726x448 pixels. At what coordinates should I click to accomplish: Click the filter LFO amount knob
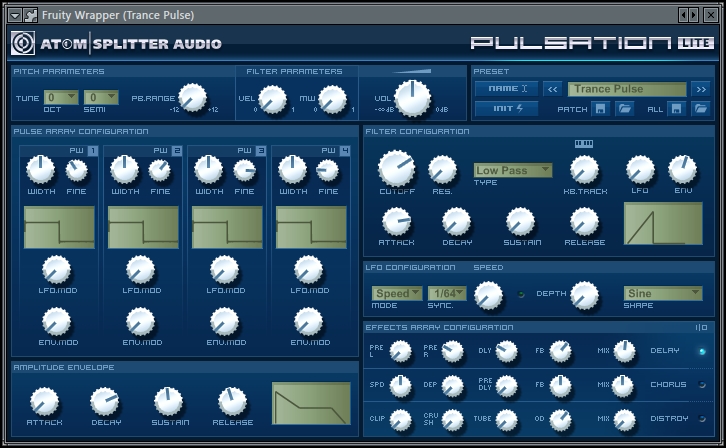pyautogui.click(x=640, y=169)
